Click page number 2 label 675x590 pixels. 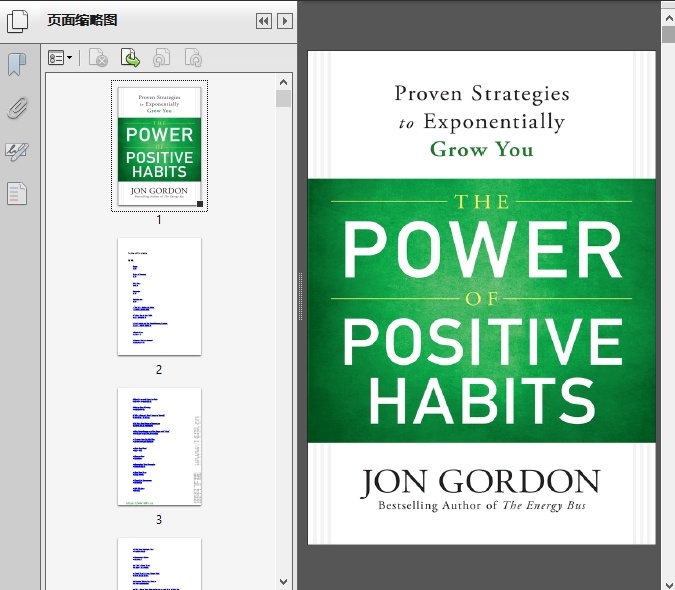[159, 370]
